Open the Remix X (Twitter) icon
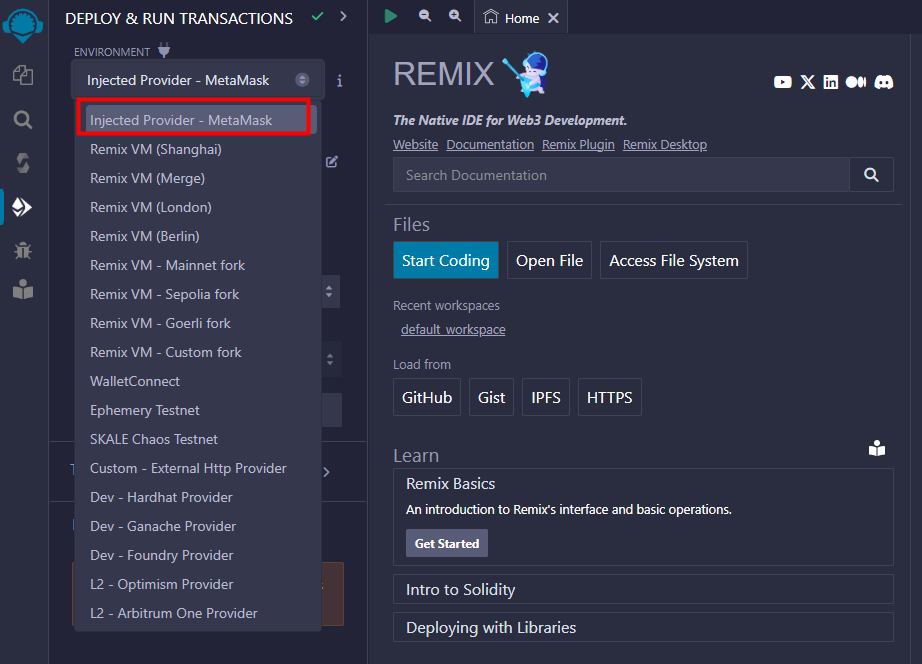Viewport: 922px width, 664px height. coord(808,82)
